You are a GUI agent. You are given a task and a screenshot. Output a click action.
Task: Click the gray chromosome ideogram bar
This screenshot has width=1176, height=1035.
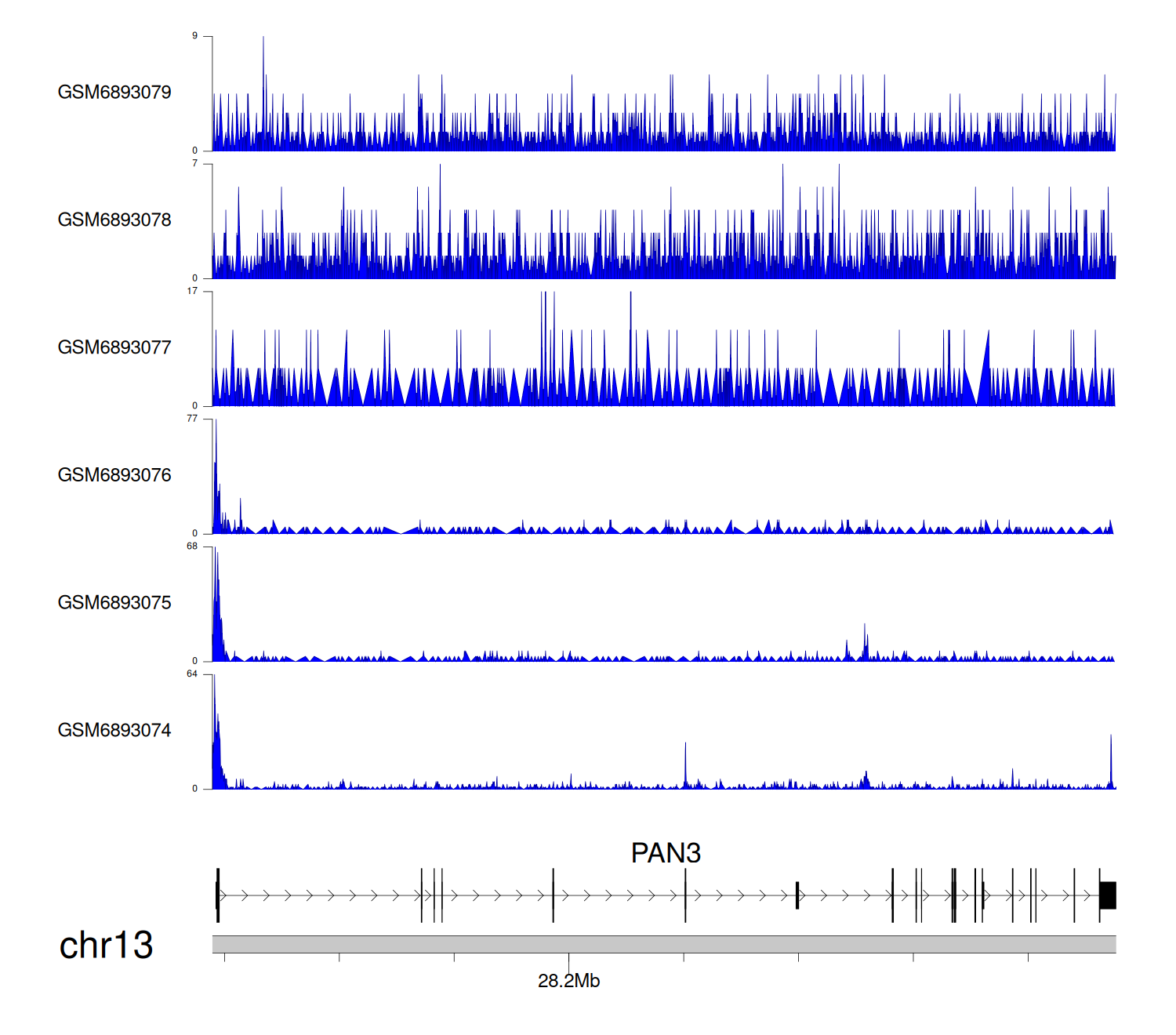(663, 944)
